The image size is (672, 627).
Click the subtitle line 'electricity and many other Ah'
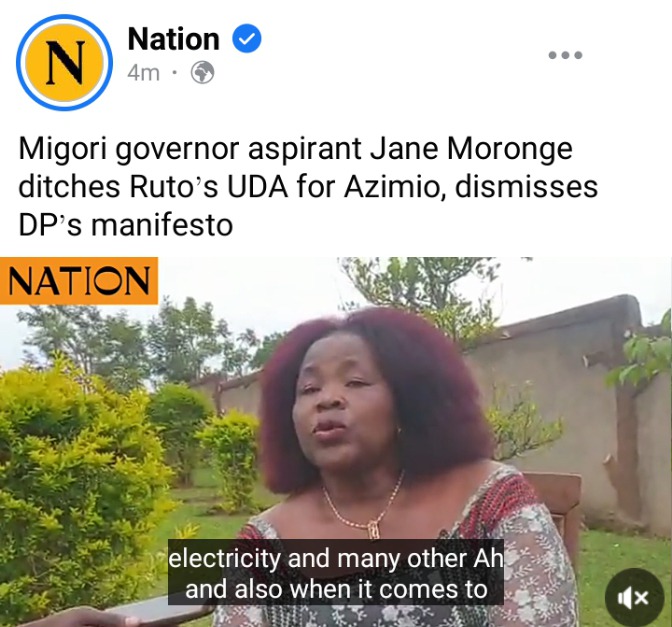pyautogui.click(x=336, y=558)
